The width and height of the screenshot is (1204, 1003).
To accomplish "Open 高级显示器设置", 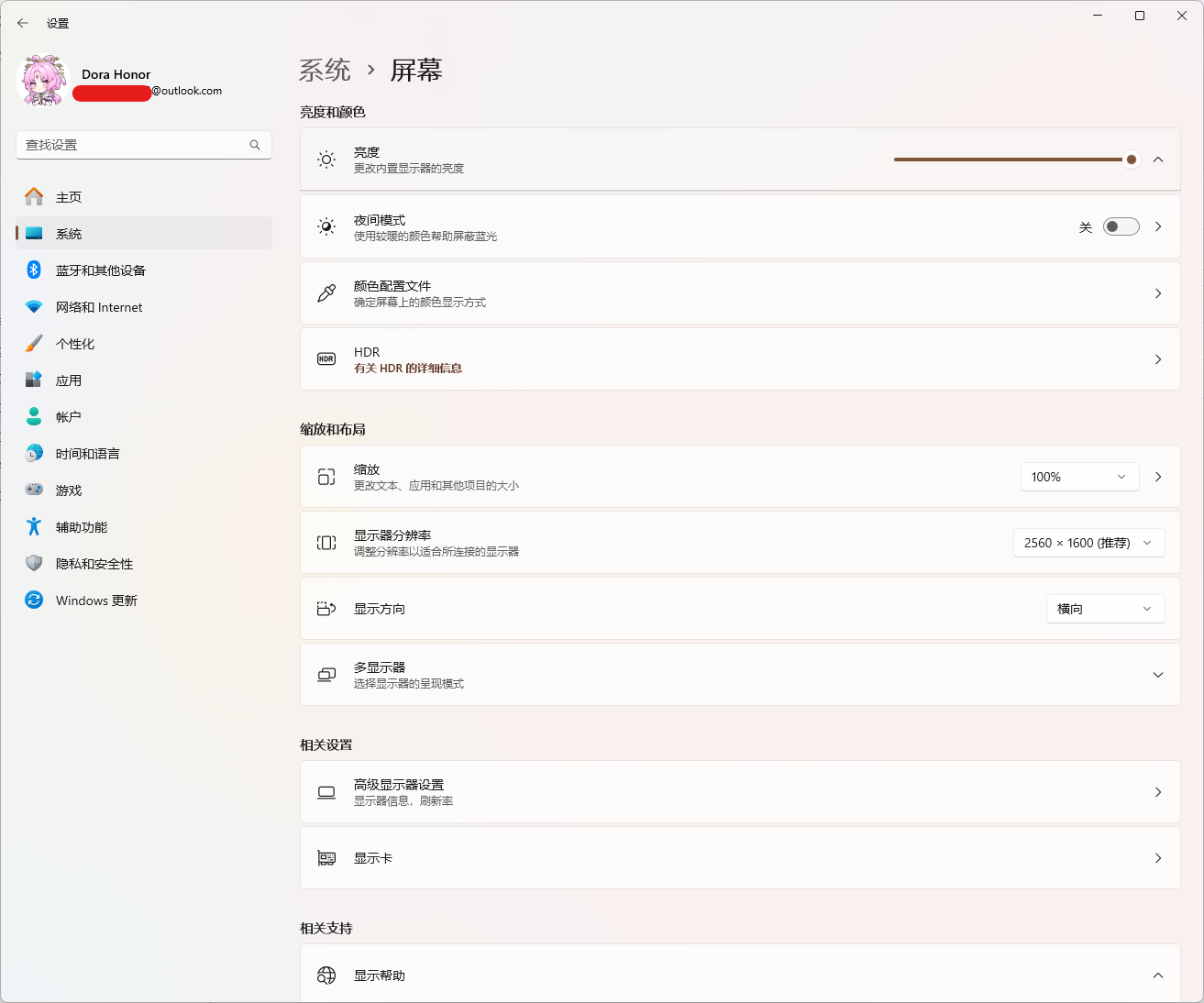I will (x=739, y=791).
